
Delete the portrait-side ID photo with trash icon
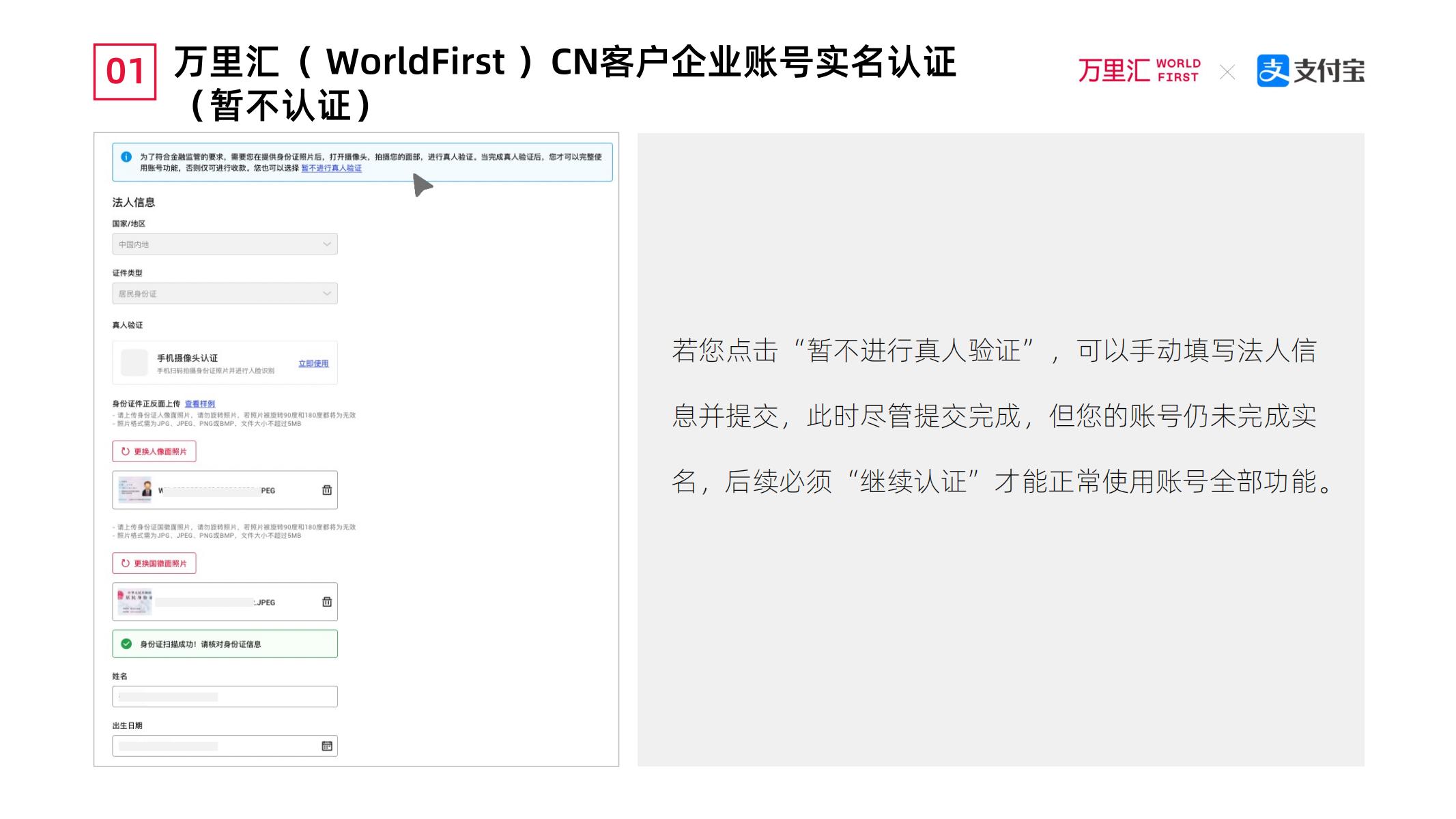327,490
